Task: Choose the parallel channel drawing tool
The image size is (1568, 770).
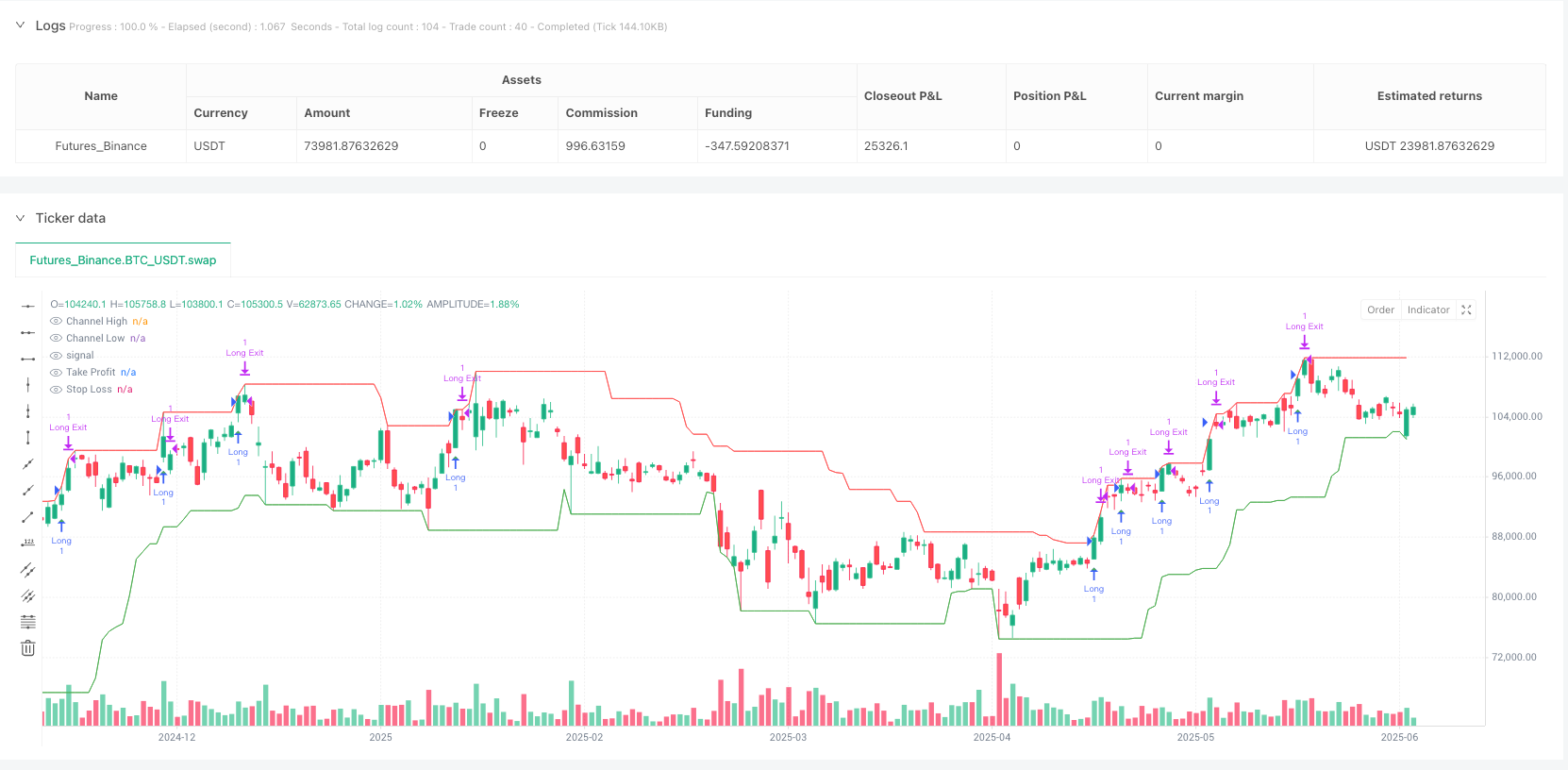Action: click(x=28, y=569)
